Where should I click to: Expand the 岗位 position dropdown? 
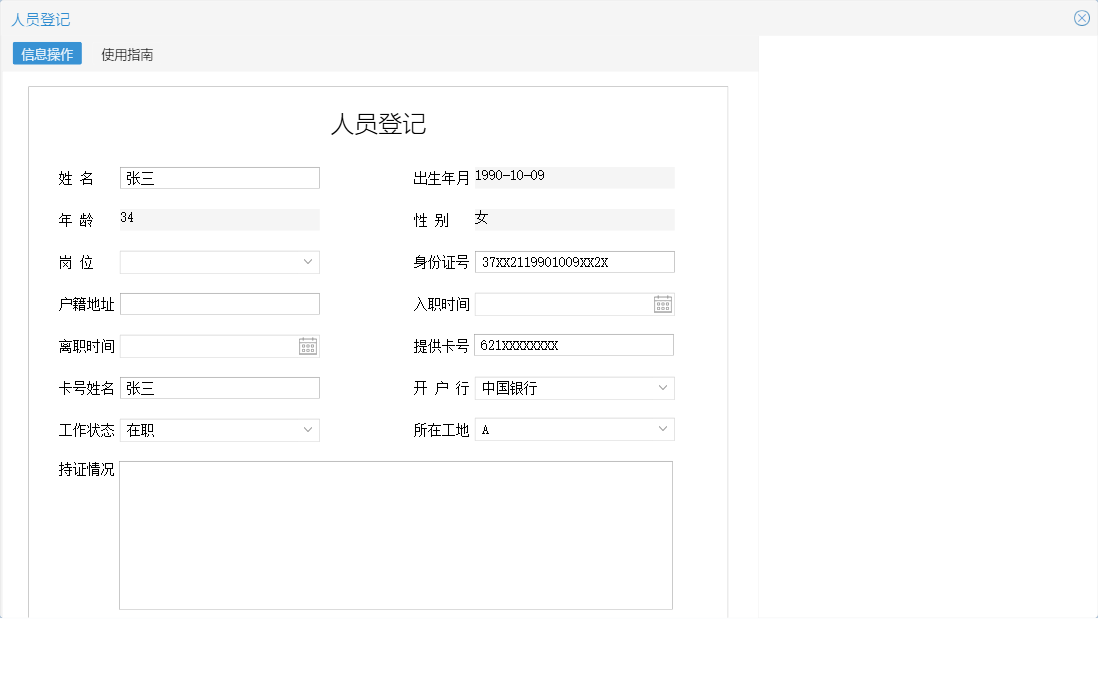click(x=308, y=261)
